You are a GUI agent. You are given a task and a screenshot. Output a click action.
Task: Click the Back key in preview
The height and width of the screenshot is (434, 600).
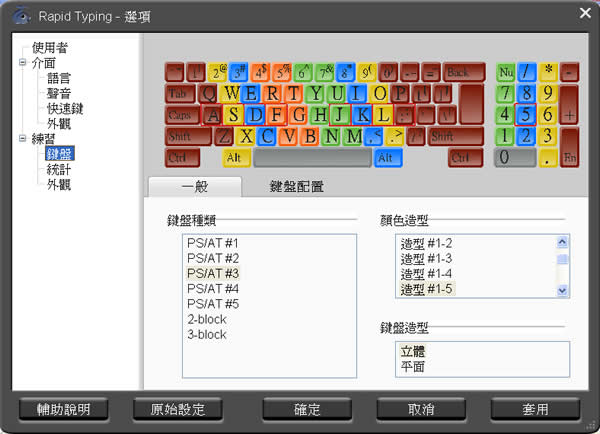pyautogui.click(x=464, y=72)
